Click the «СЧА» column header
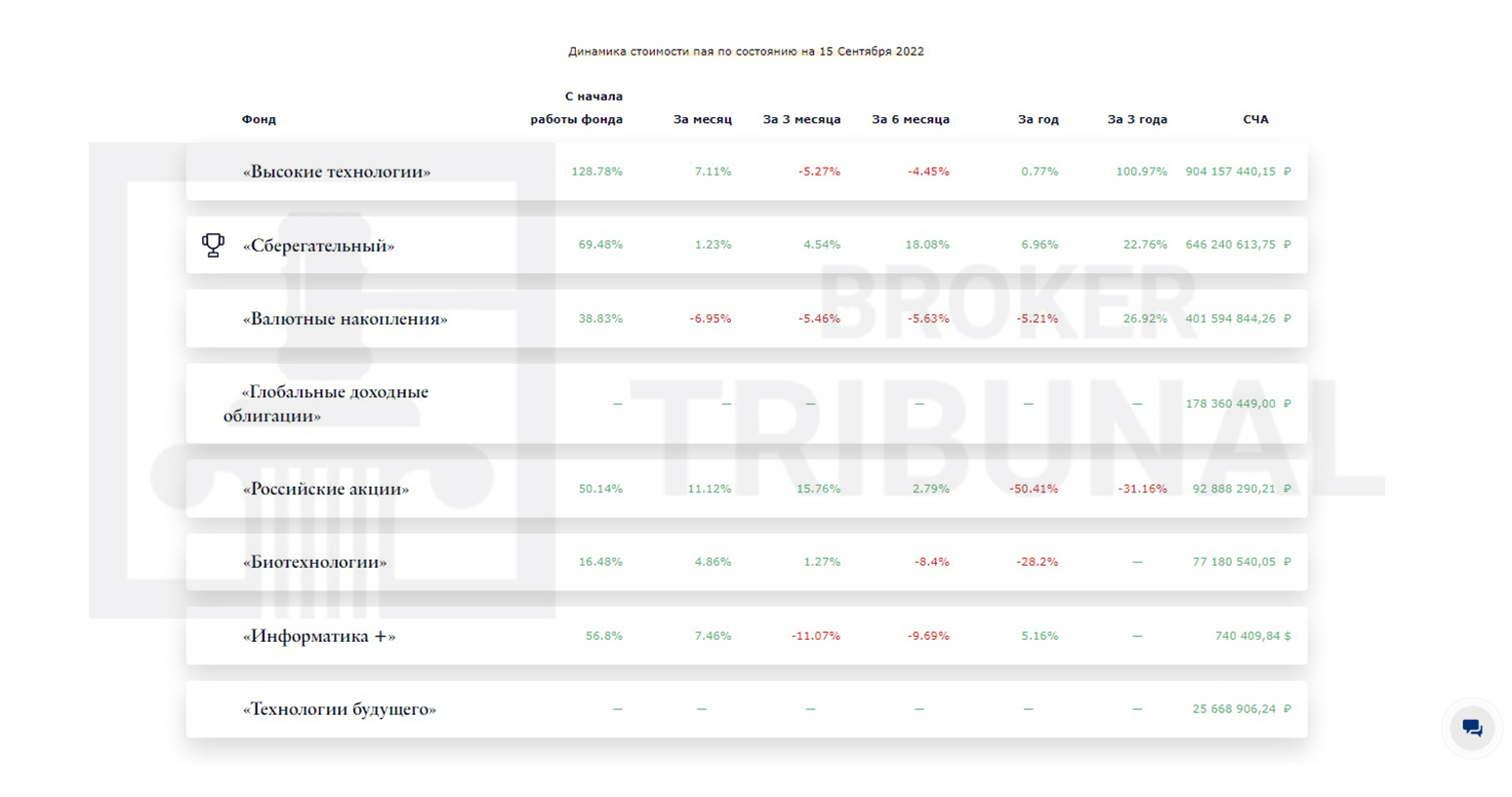 tap(1255, 119)
